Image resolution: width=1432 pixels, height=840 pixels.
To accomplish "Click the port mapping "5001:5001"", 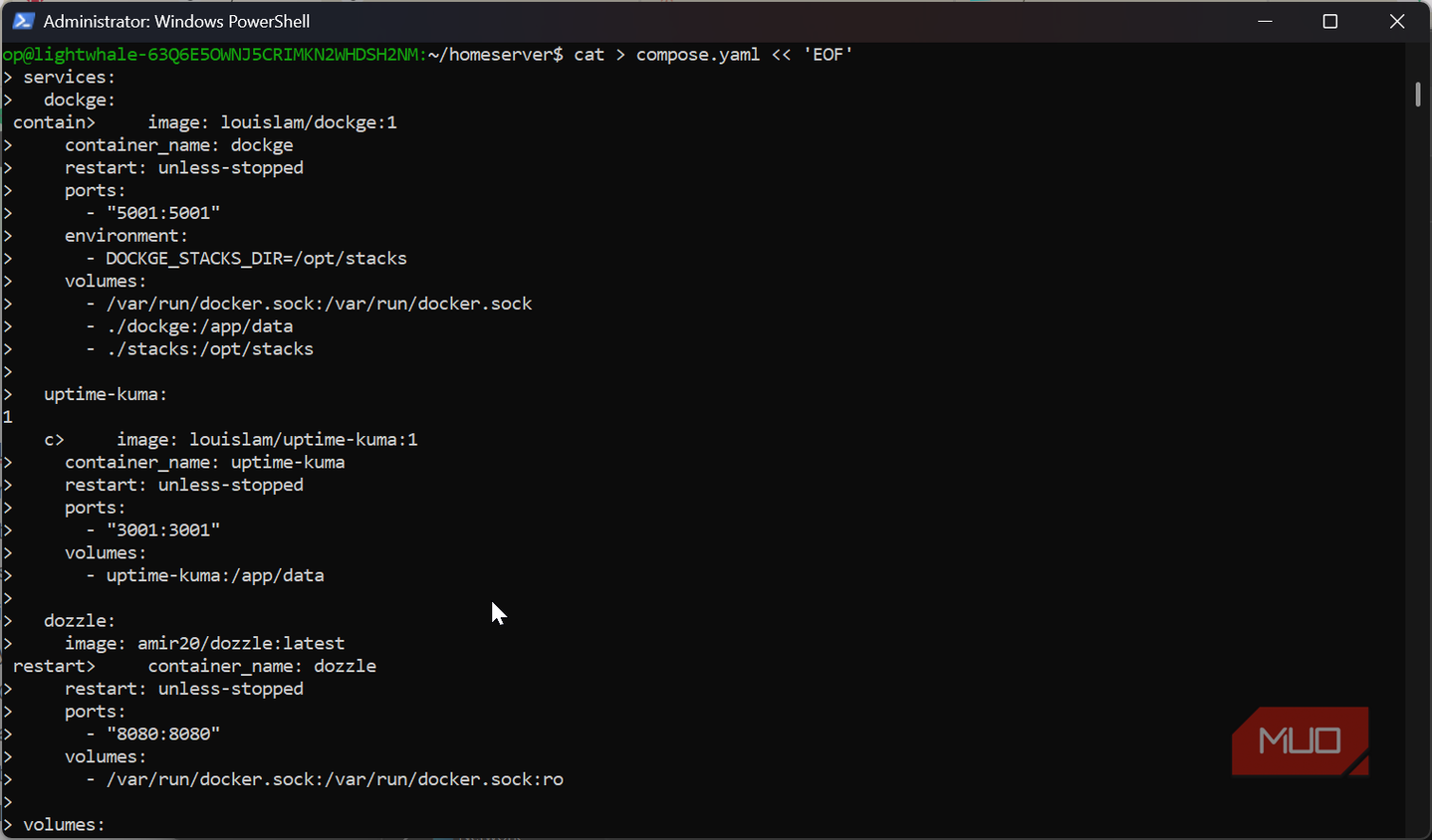I will point(163,213).
